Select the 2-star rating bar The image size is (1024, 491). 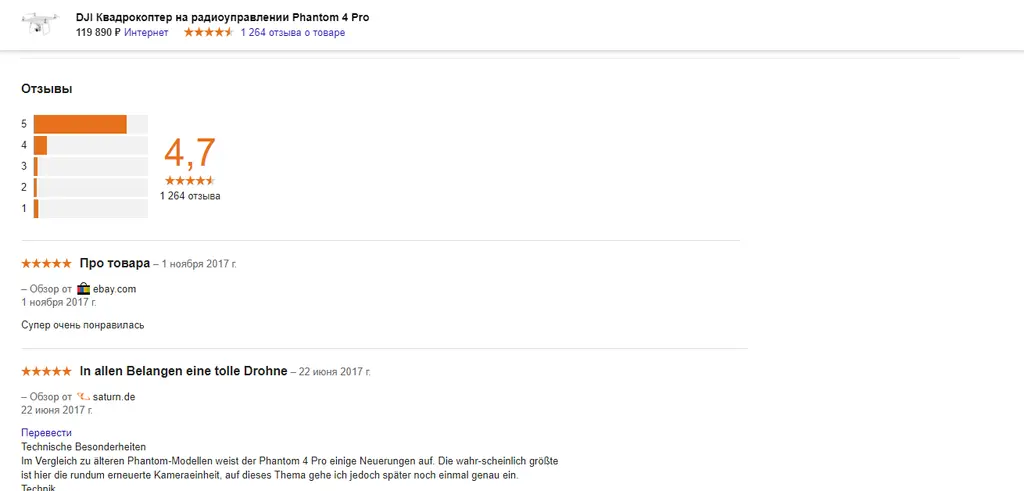tap(90, 187)
